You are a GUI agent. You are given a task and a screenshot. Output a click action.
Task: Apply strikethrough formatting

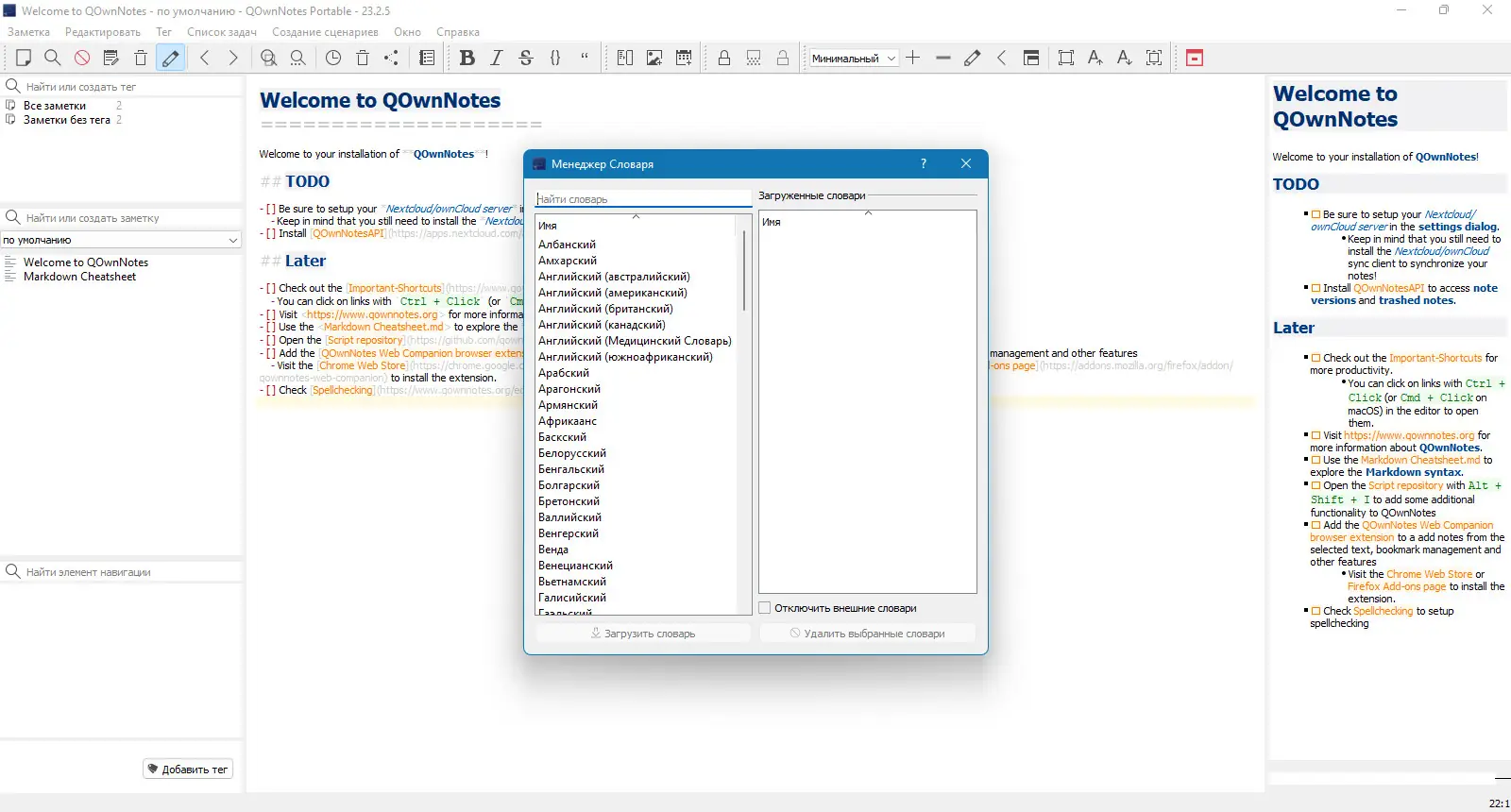[x=526, y=58]
